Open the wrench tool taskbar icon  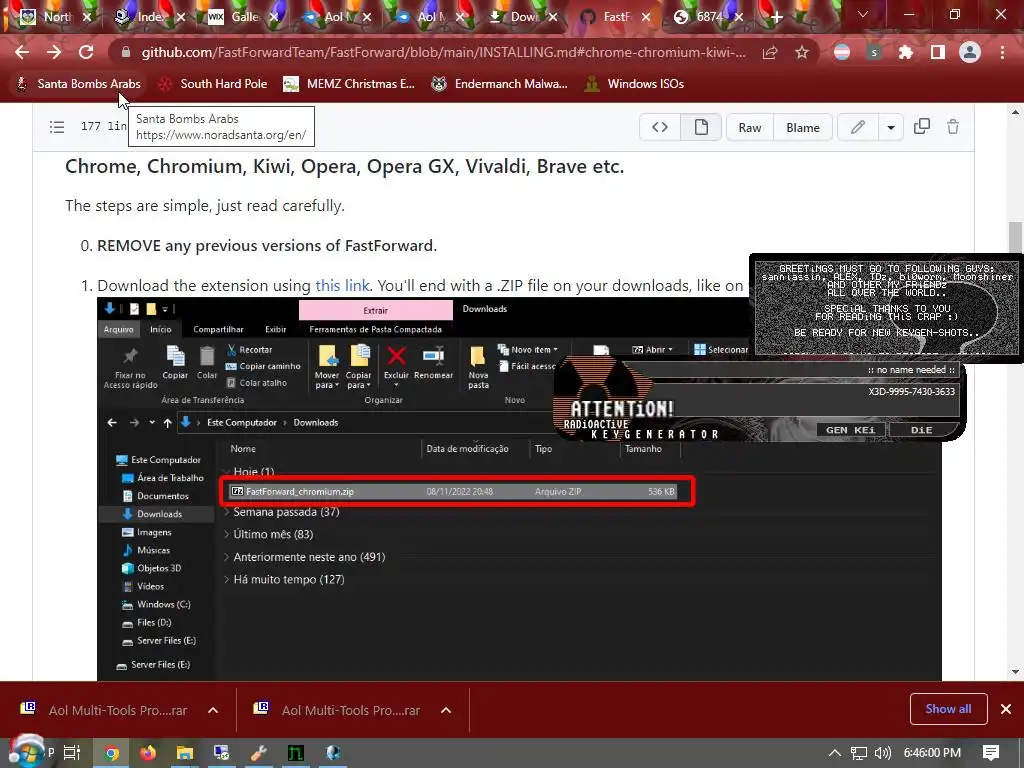(x=259, y=753)
